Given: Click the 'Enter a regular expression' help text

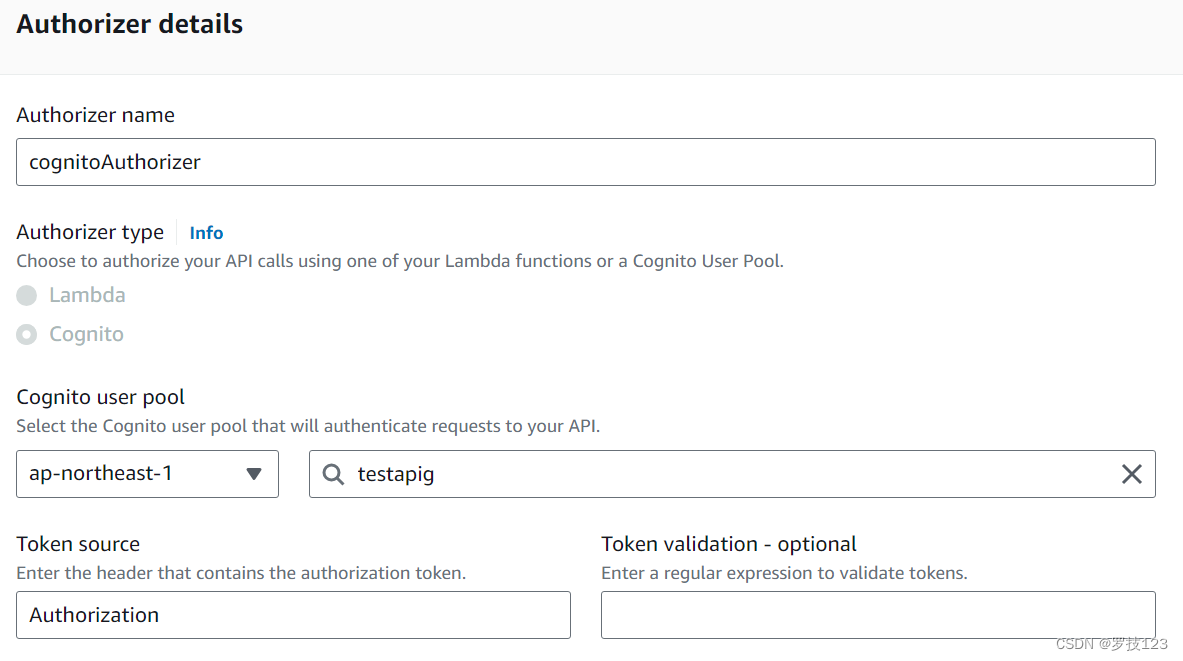Looking at the screenshot, I should [784, 573].
